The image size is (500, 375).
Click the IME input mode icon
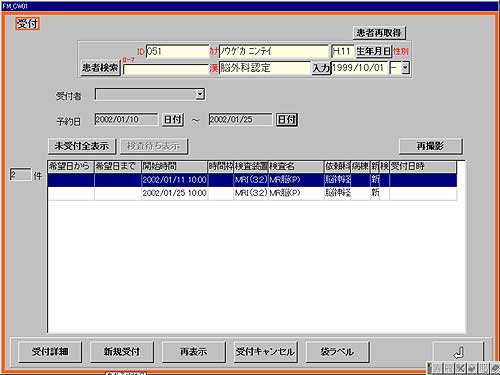coord(438,368)
